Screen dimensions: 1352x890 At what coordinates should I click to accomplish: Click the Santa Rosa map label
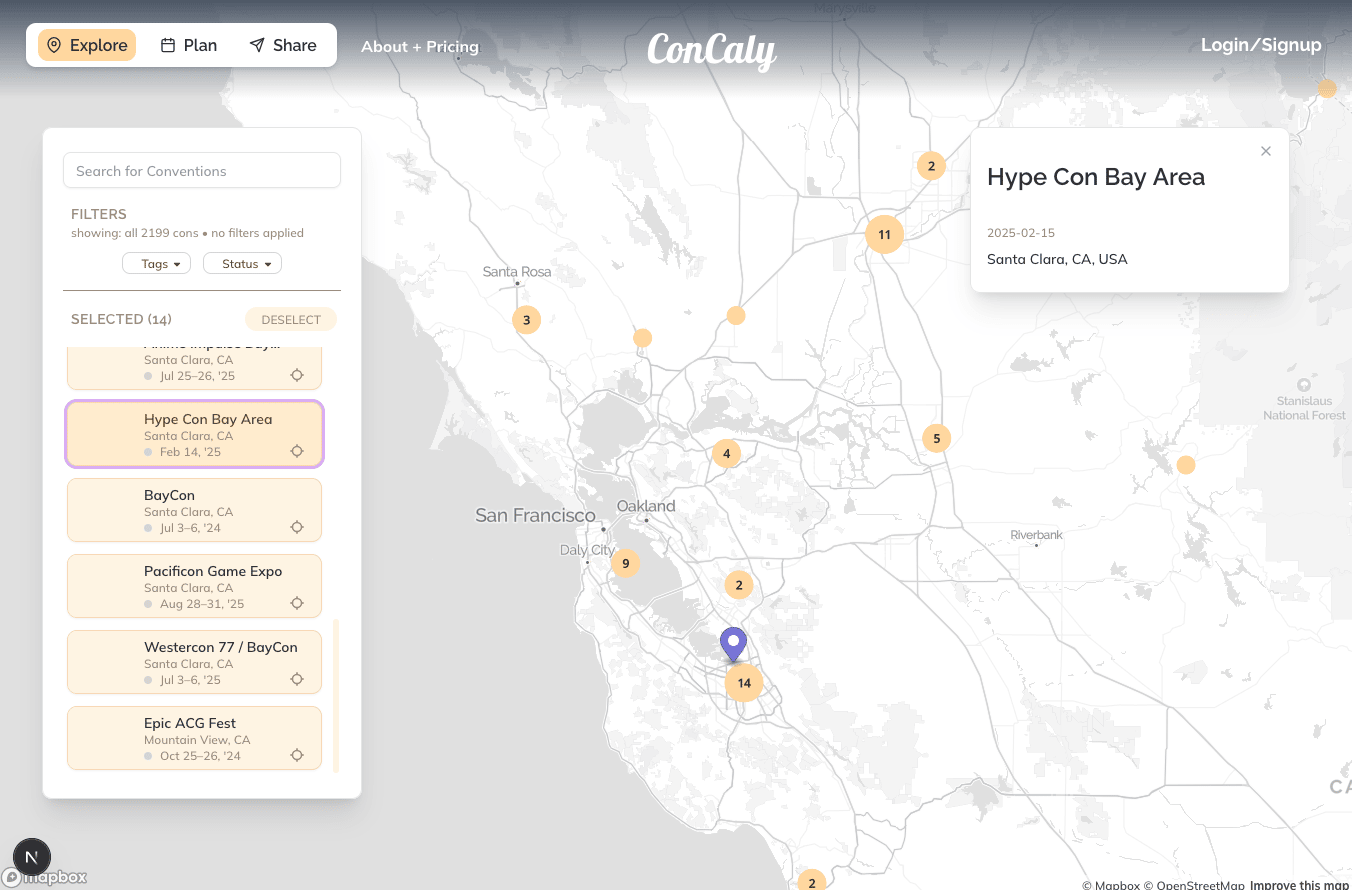[x=517, y=271]
